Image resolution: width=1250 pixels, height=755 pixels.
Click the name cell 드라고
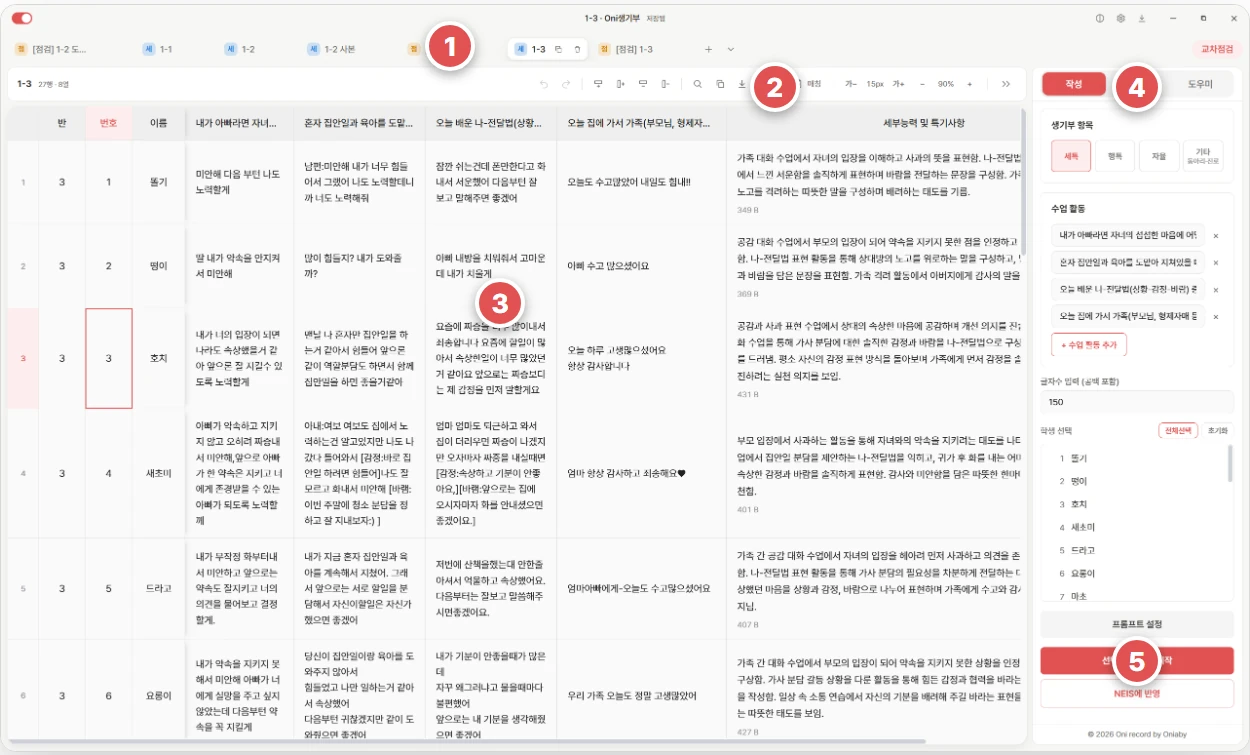tap(158, 589)
